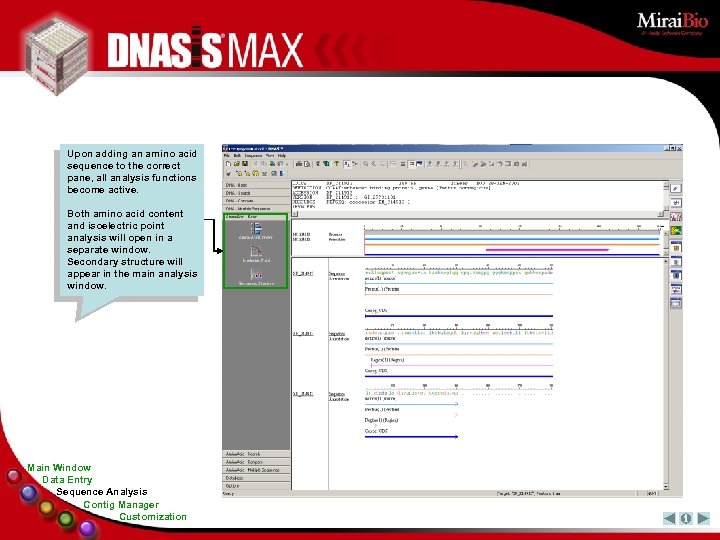Open the Sequence menu

[253, 156]
